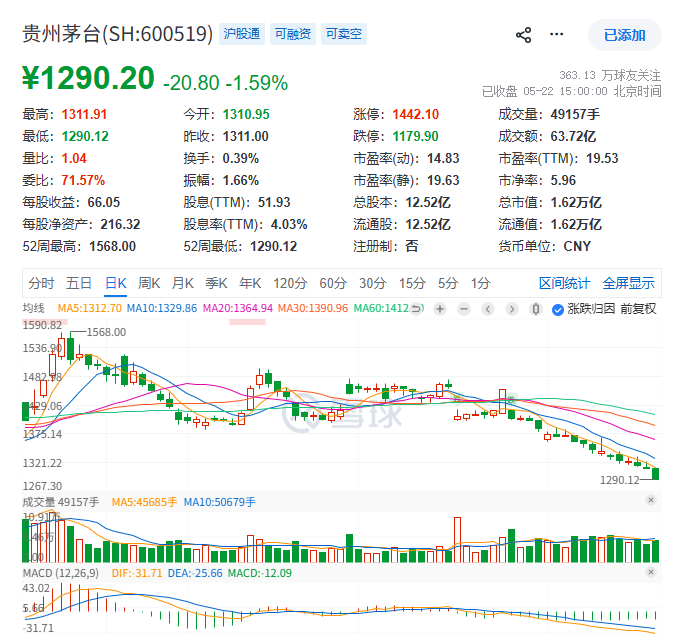This screenshot has width=681, height=638.
Task: Switch to the 五日 chart tab
Action: click(79, 283)
